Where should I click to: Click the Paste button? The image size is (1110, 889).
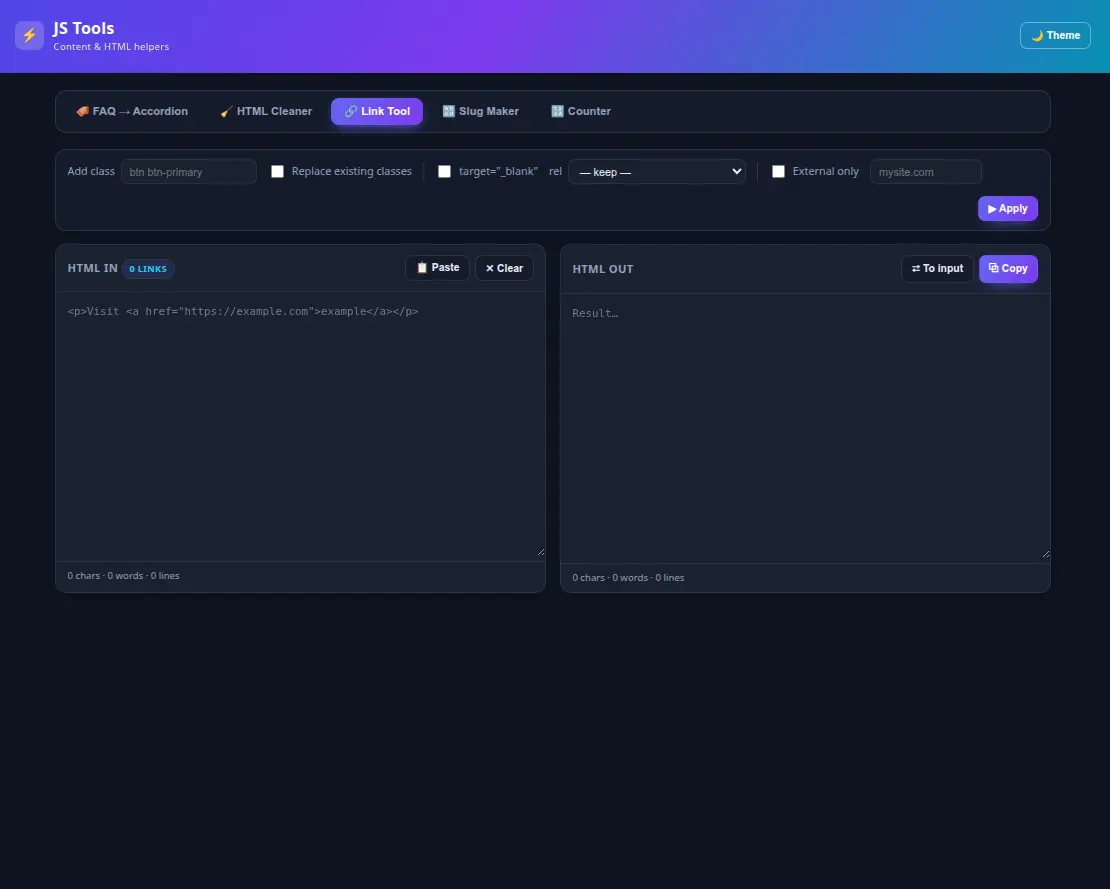[437, 268]
